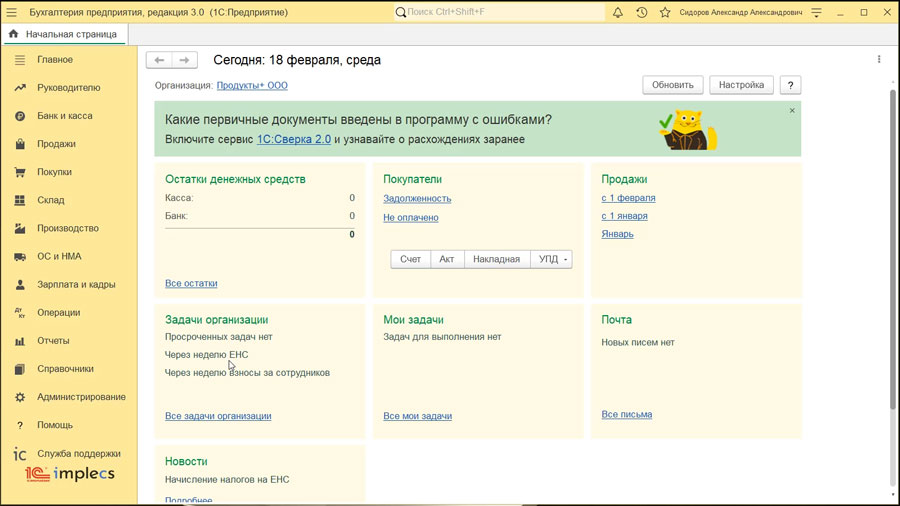Click the Продажи bag icon
The width and height of the screenshot is (900, 506).
tap(20, 144)
